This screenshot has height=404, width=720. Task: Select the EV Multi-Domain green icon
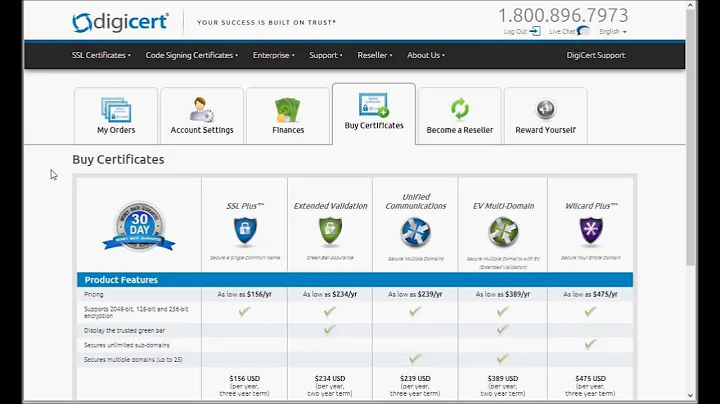pos(503,232)
